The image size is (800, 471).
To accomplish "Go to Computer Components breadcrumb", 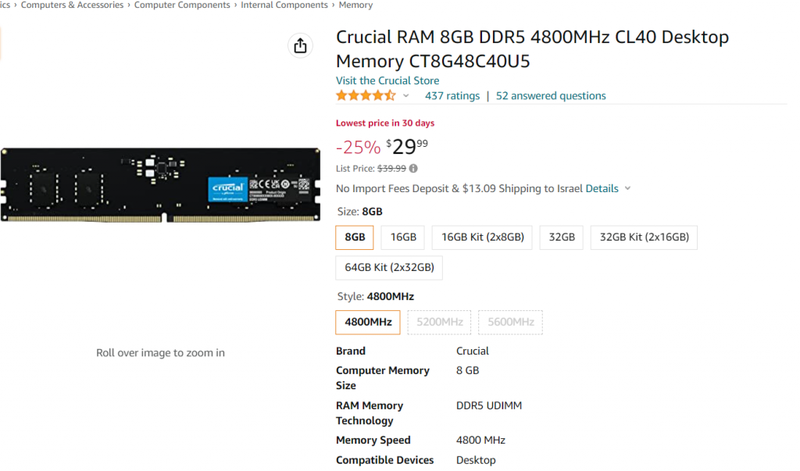I will pyautogui.click(x=182, y=5).
